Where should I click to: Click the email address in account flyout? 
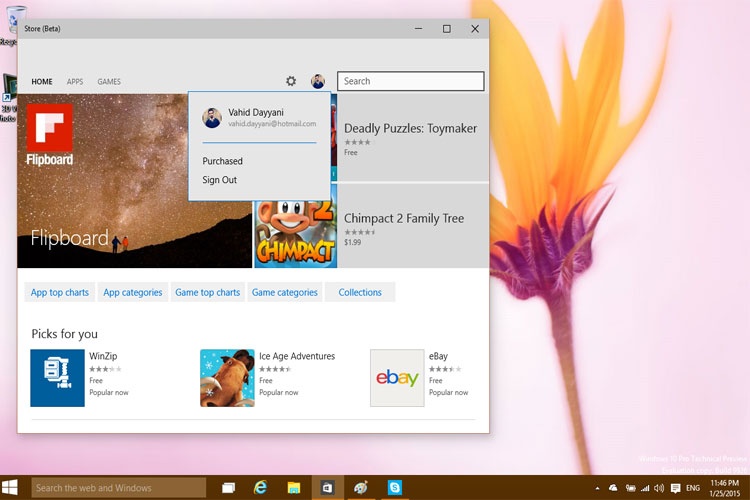[272, 124]
